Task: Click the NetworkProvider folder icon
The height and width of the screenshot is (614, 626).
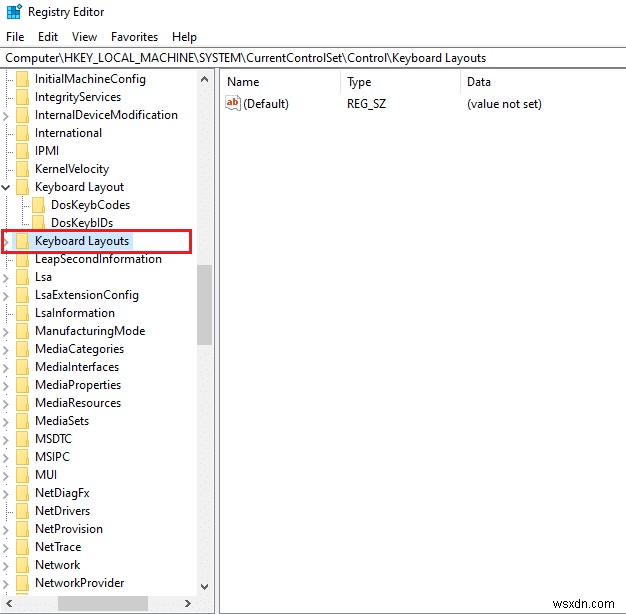Action: (x=22, y=583)
